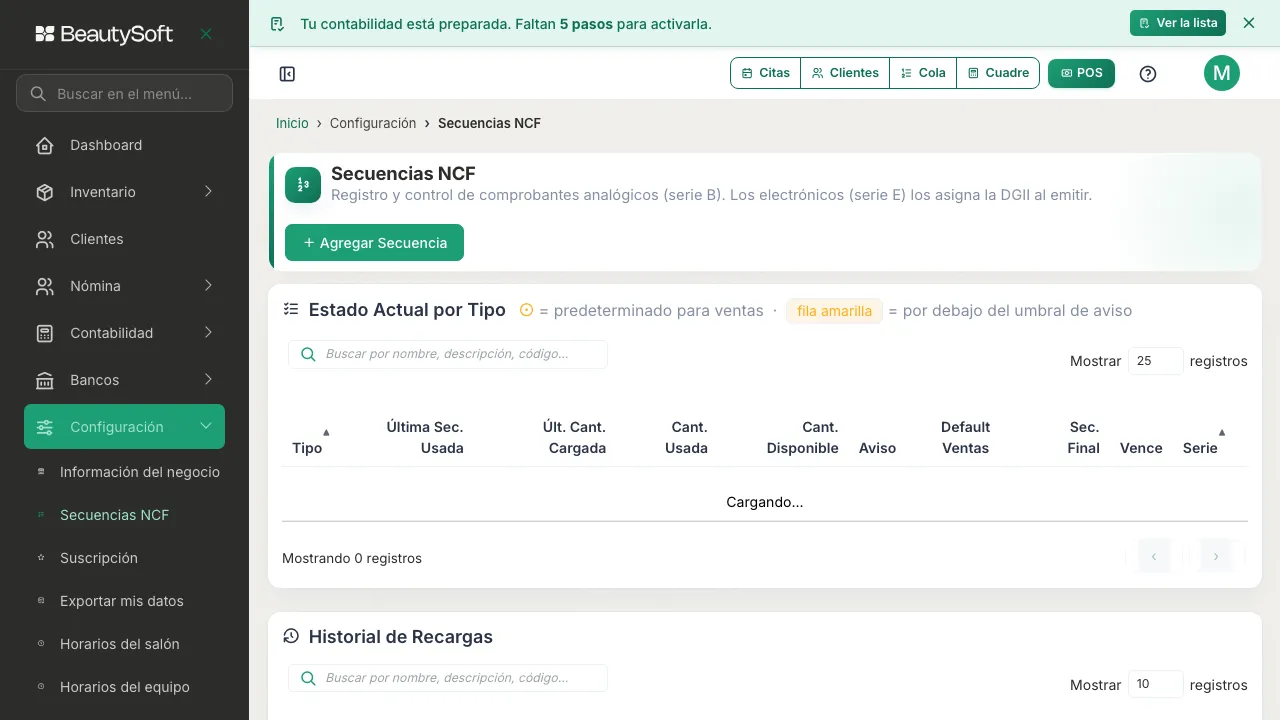
Task: Click the Nómina people icon
Action: [x=45, y=286]
